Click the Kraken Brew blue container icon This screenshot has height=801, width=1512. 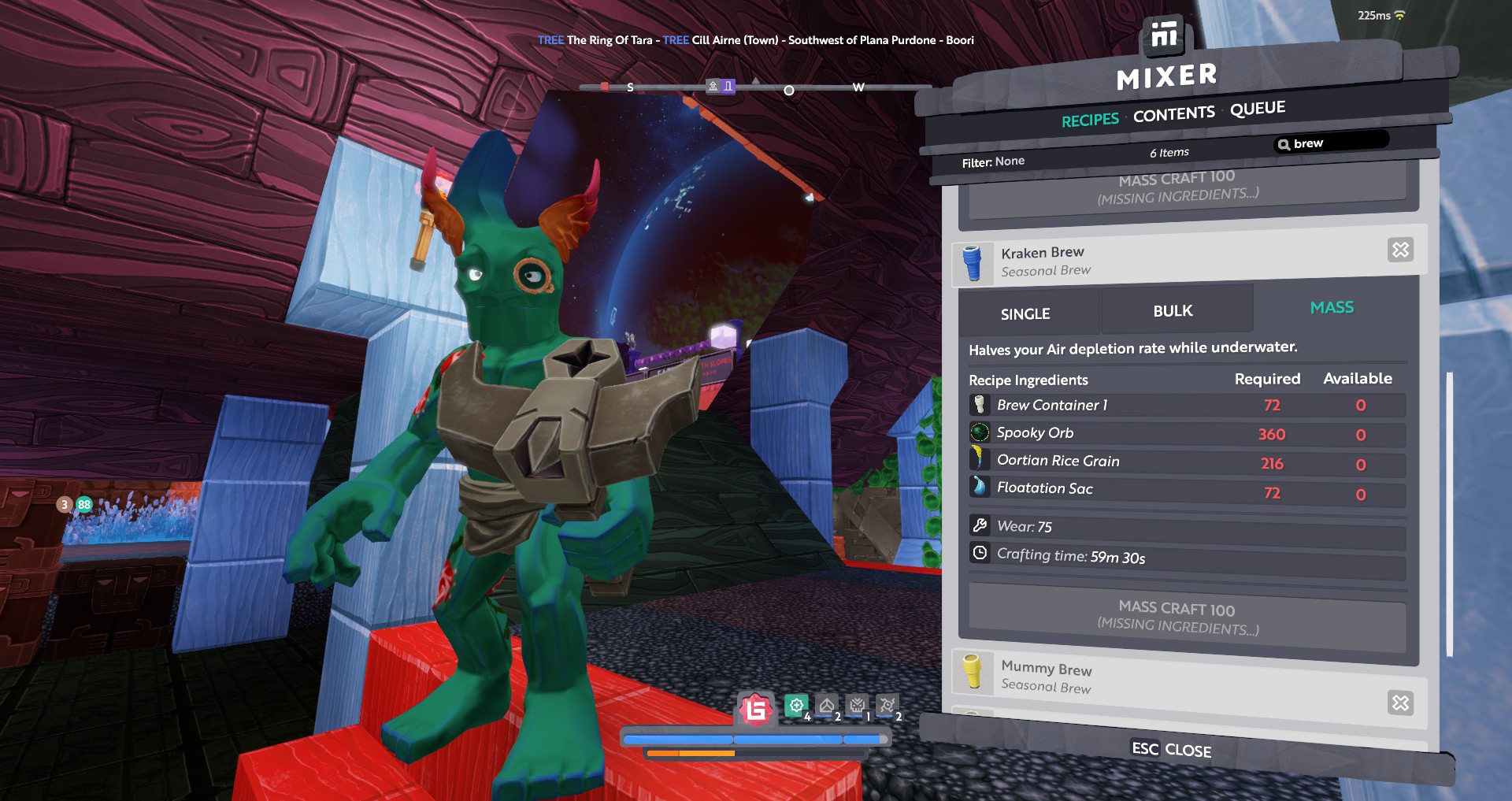click(x=973, y=262)
